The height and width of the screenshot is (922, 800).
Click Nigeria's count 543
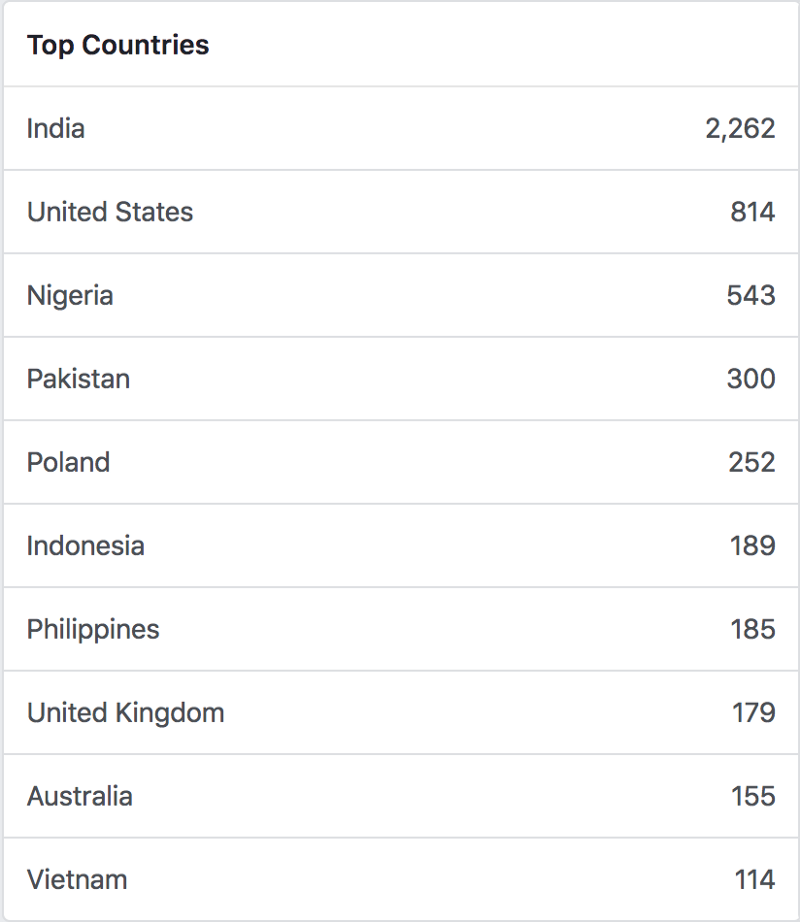tap(751, 296)
